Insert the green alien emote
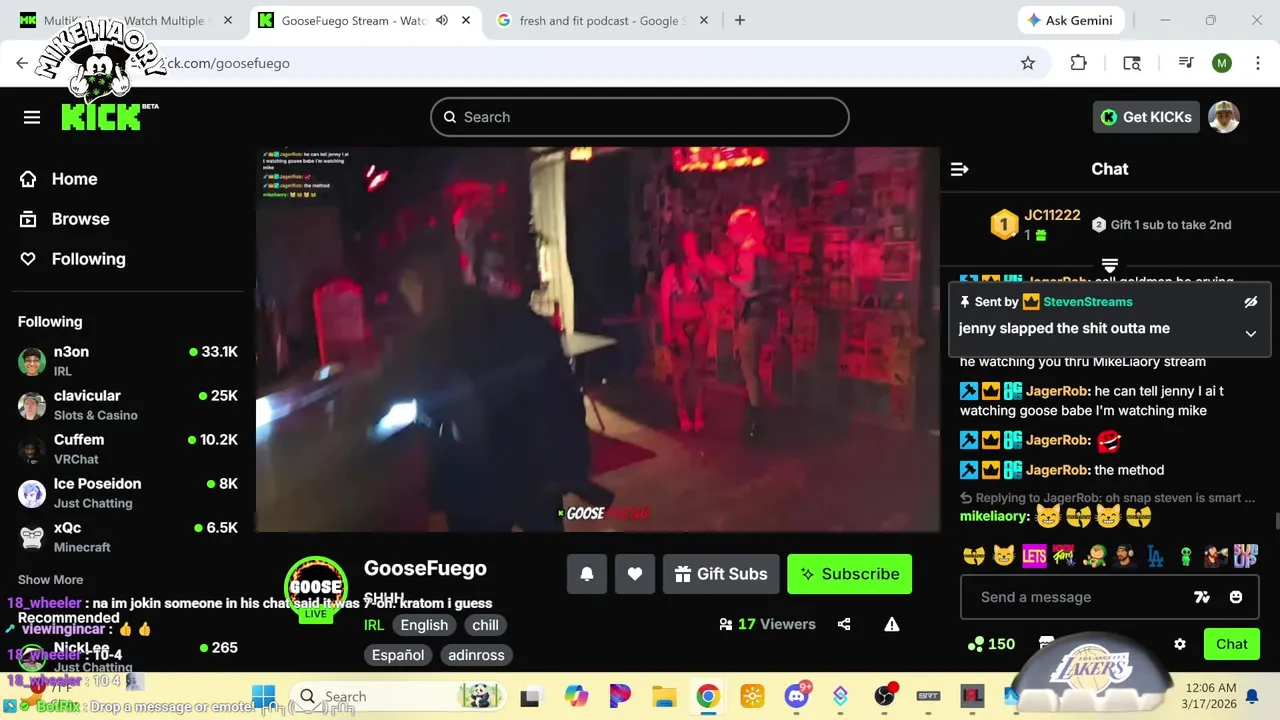This screenshot has width=1280, height=720. click(1185, 555)
